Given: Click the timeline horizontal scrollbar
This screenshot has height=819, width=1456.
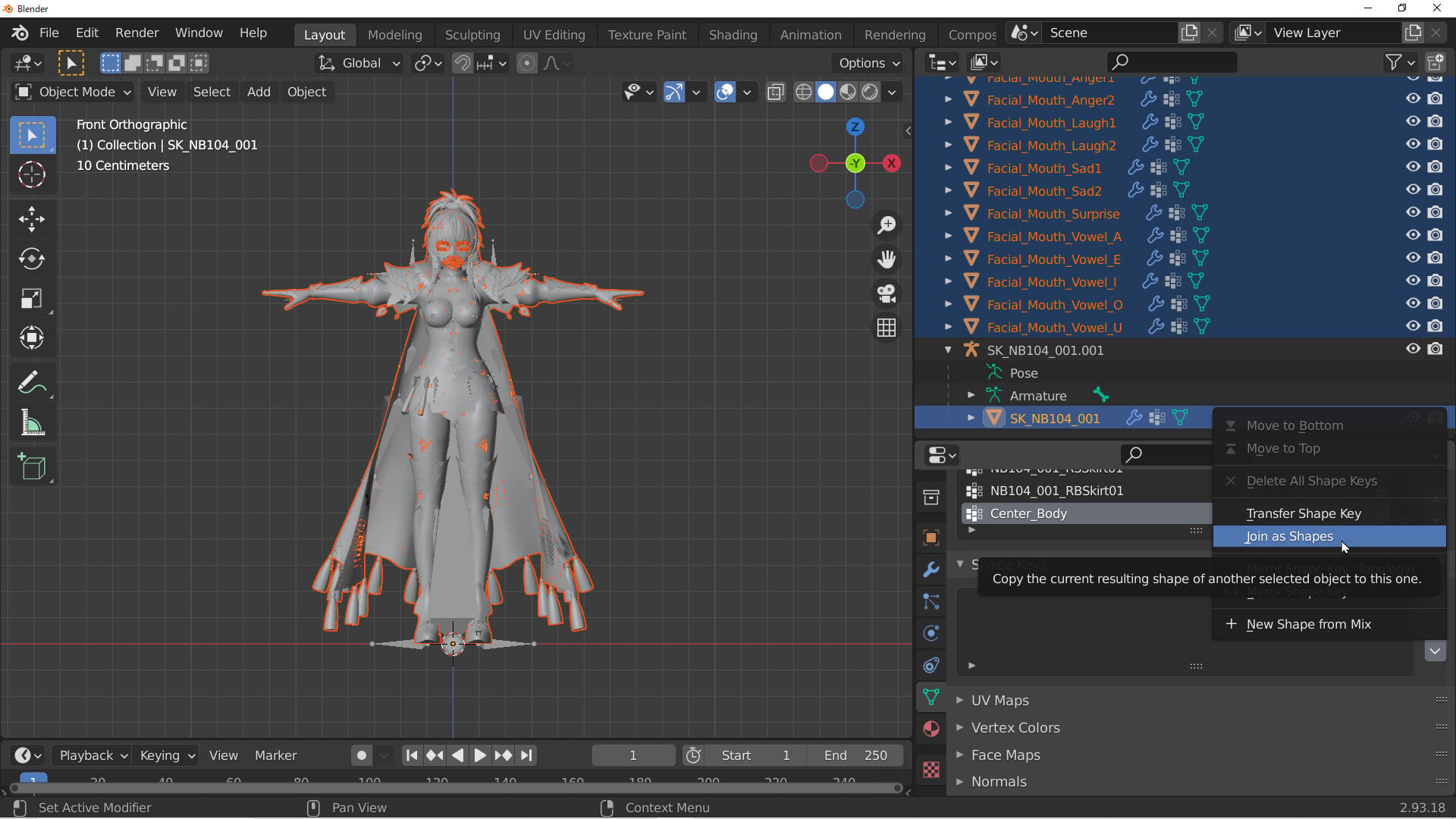Looking at the screenshot, I should 455,789.
